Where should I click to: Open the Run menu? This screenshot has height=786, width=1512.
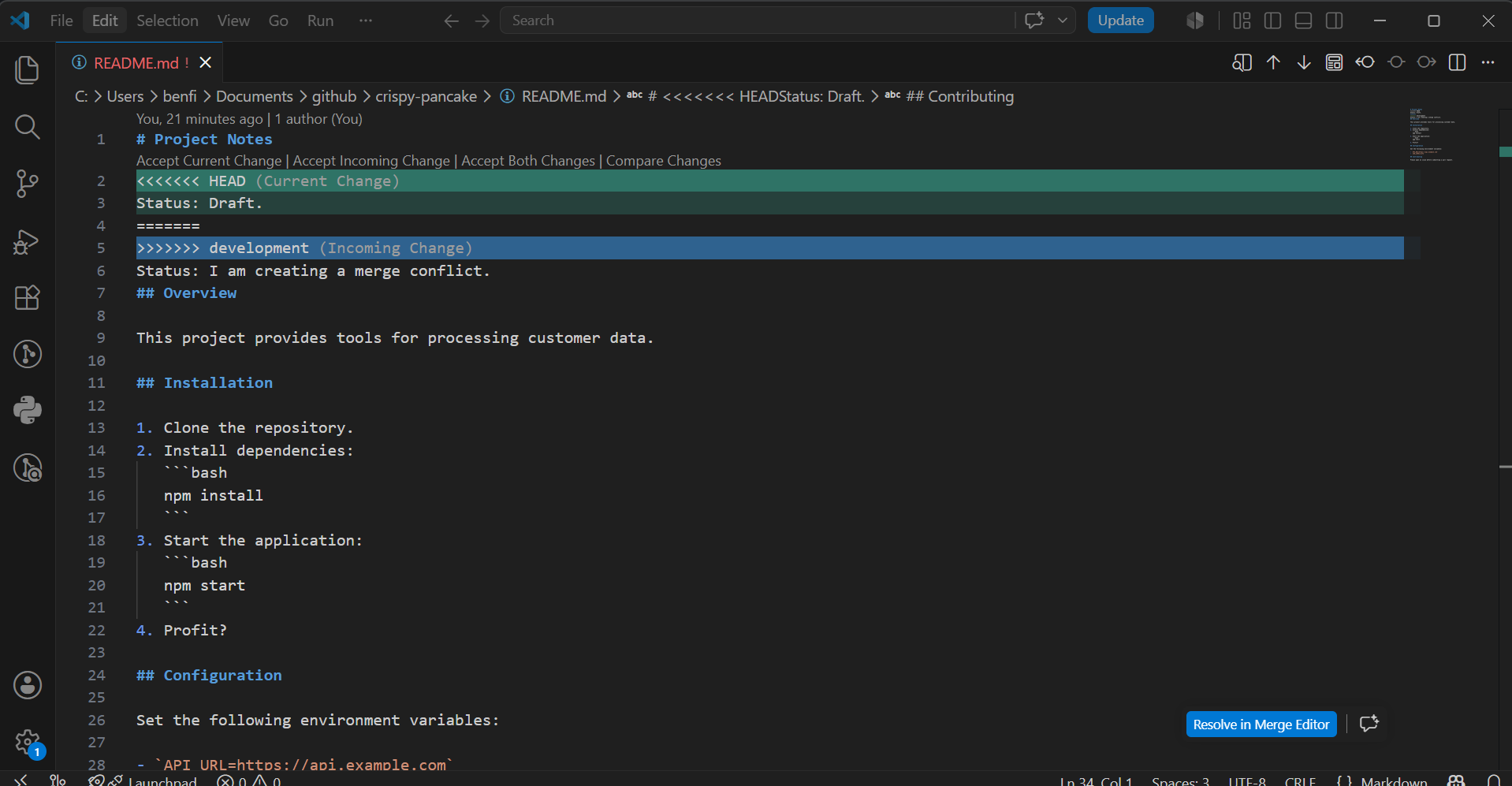pyautogui.click(x=320, y=20)
